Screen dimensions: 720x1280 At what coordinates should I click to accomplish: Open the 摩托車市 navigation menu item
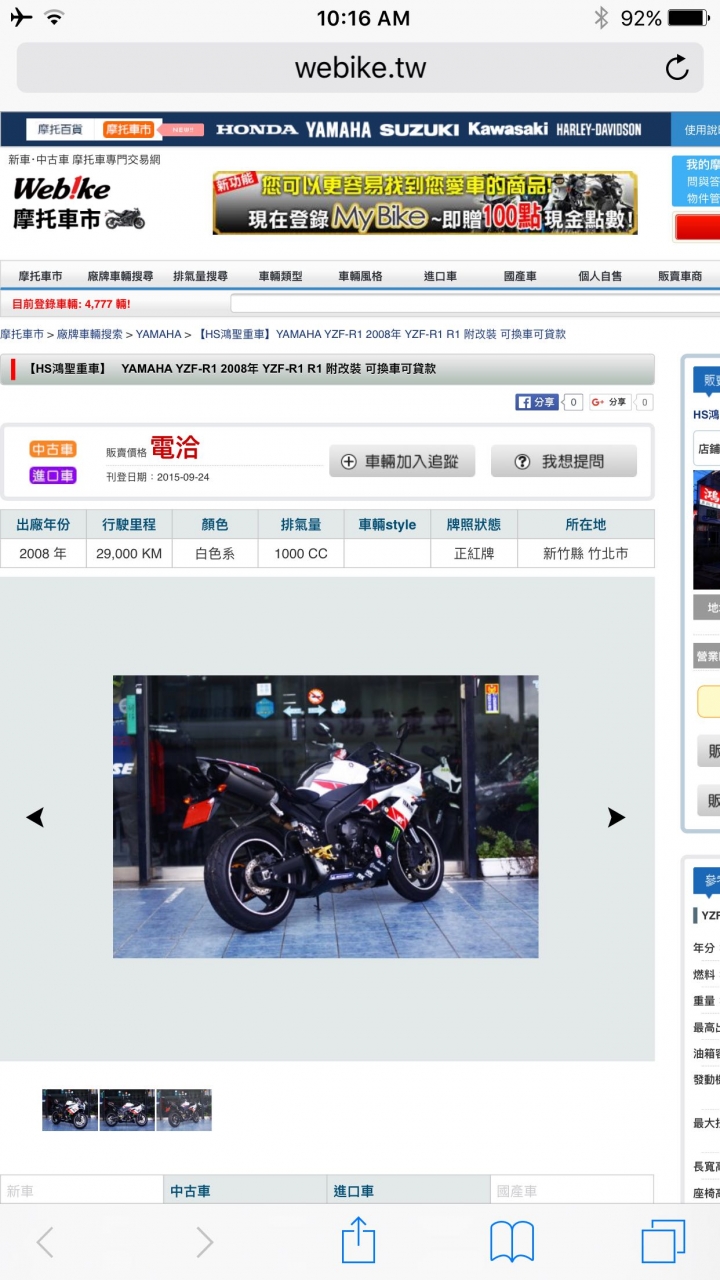coord(40,276)
